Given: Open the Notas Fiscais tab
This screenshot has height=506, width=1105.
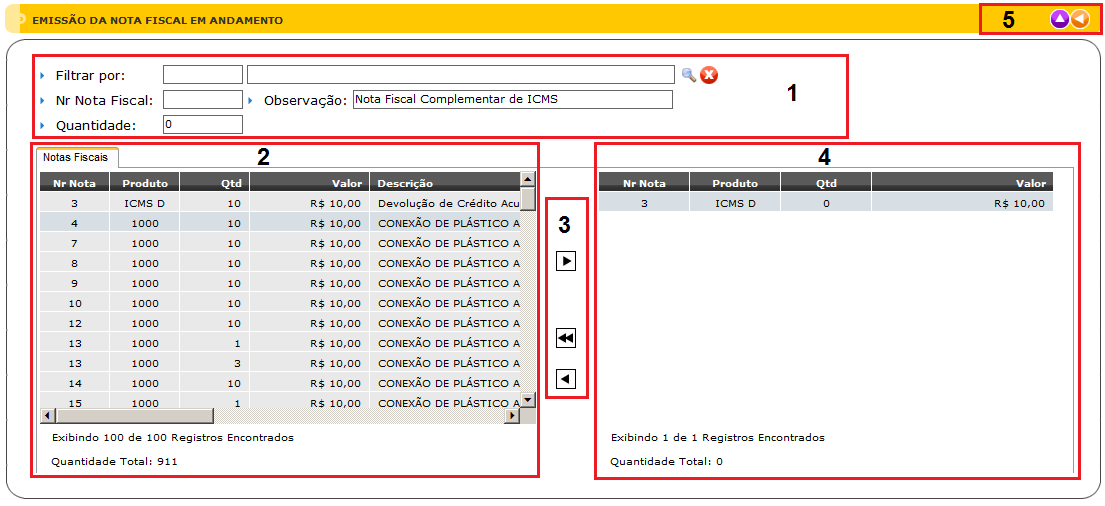Looking at the screenshot, I should [x=76, y=158].
